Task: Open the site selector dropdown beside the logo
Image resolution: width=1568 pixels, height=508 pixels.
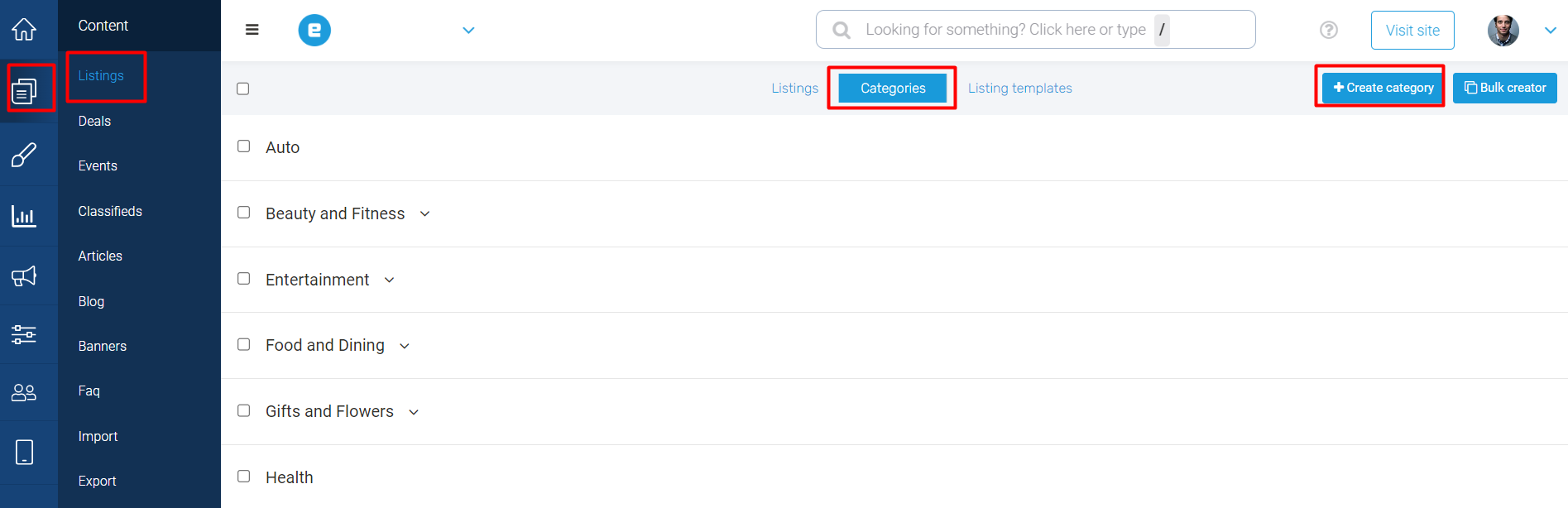Action: pos(468,31)
